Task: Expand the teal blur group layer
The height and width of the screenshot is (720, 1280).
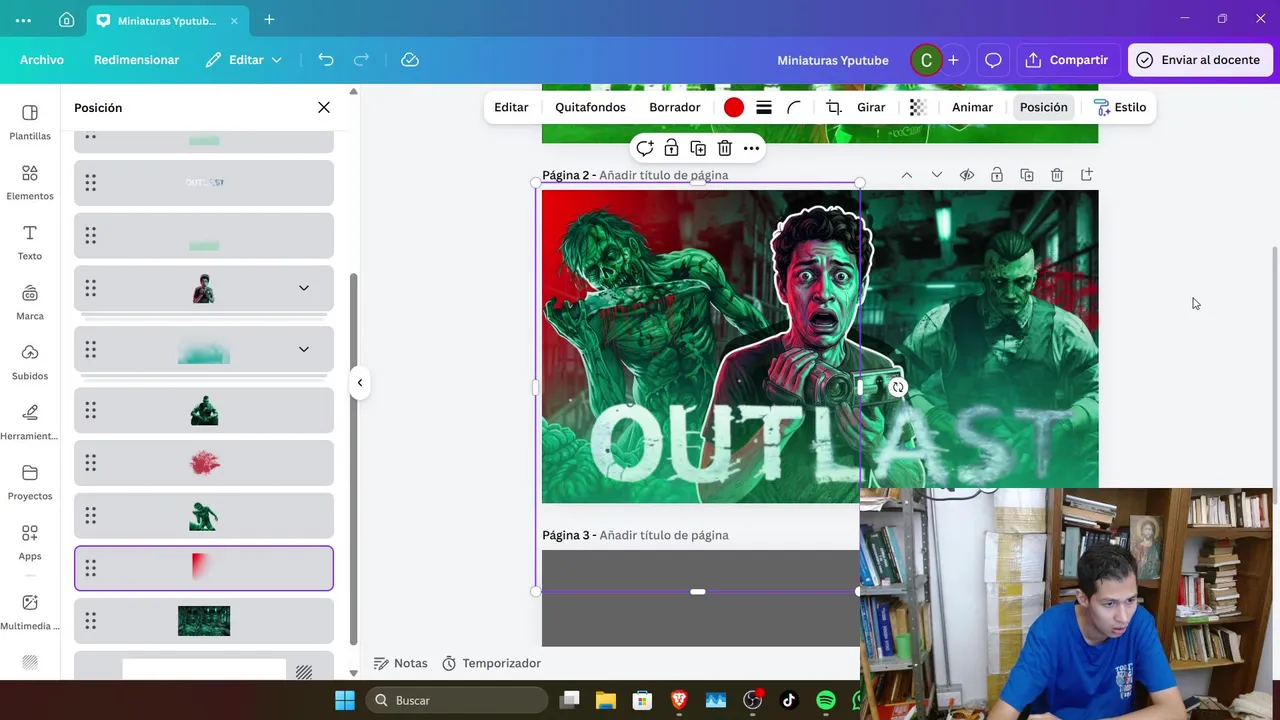Action: [304, 349]
